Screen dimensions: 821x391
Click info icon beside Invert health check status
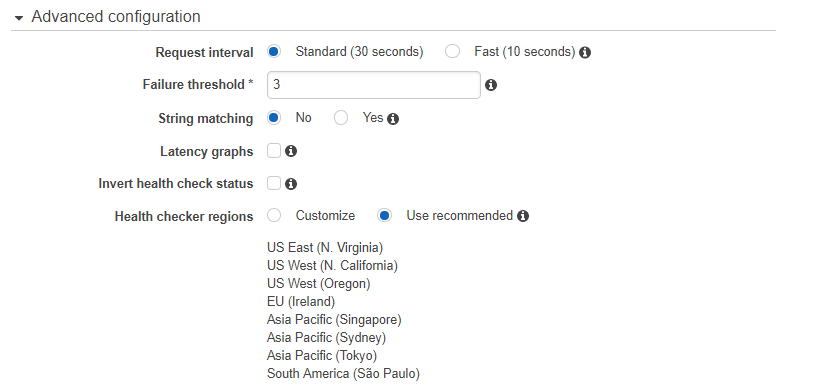click(x=291, y=184)
